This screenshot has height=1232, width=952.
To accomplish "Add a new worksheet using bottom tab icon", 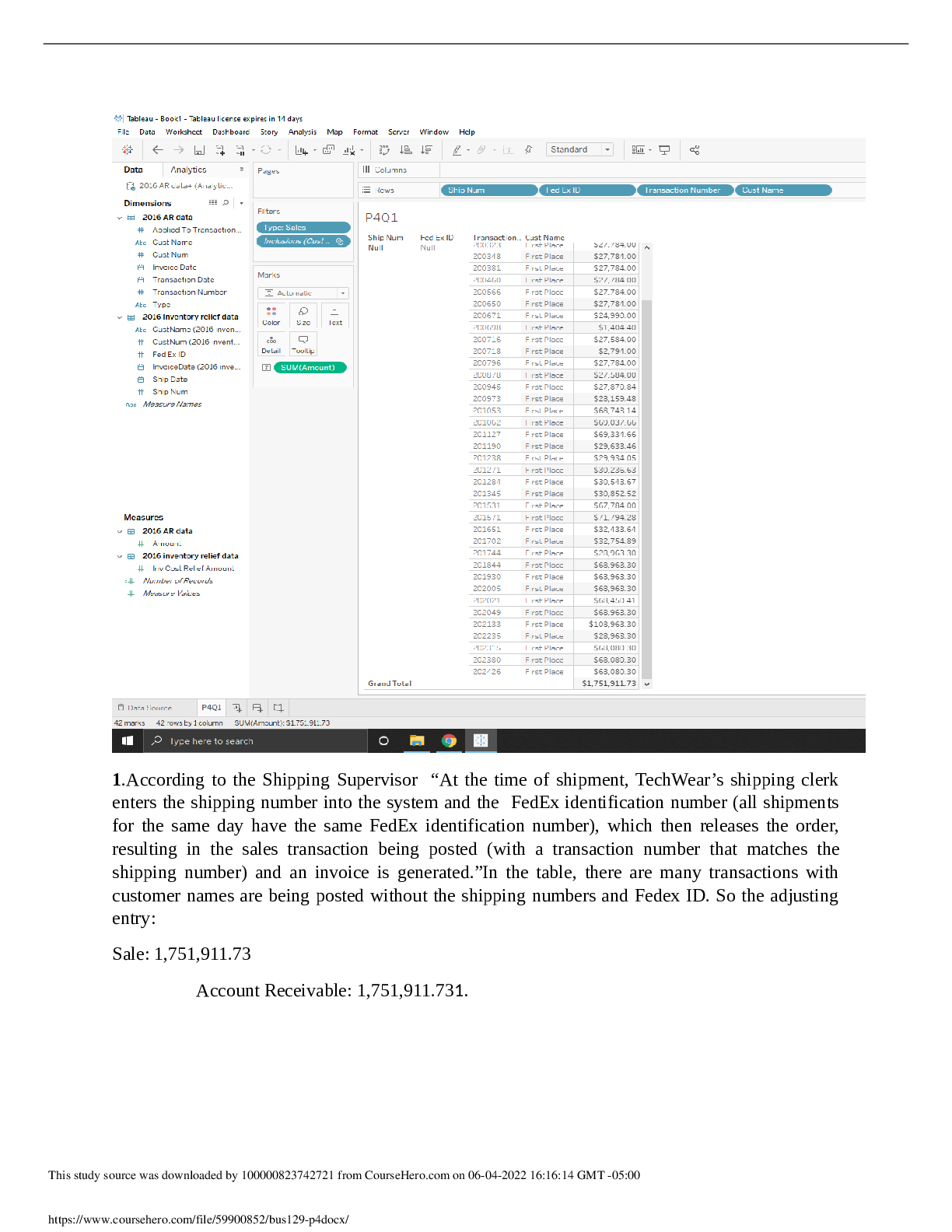I will [x=237, y=708].
